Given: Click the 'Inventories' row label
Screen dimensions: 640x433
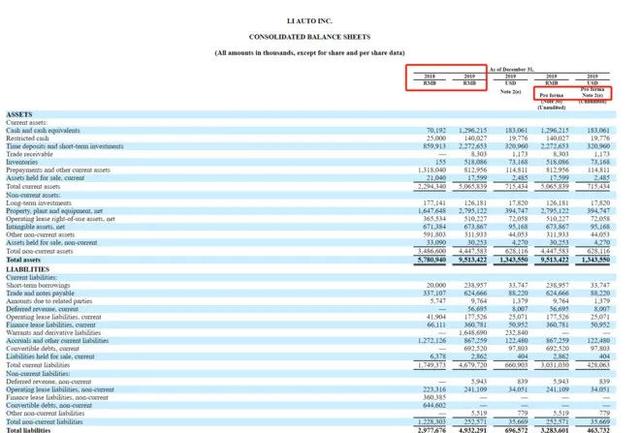Looking at the screenshot, I should pyautogui.click(x=22, y=162).
